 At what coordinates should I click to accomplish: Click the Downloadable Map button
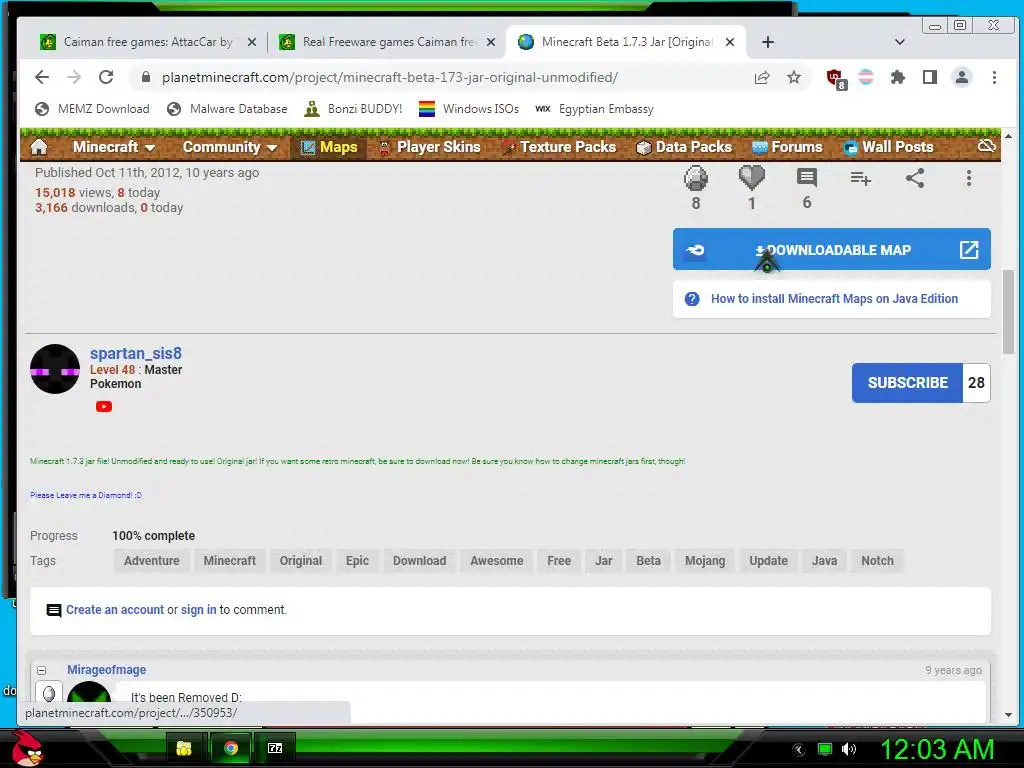point(831,249)
